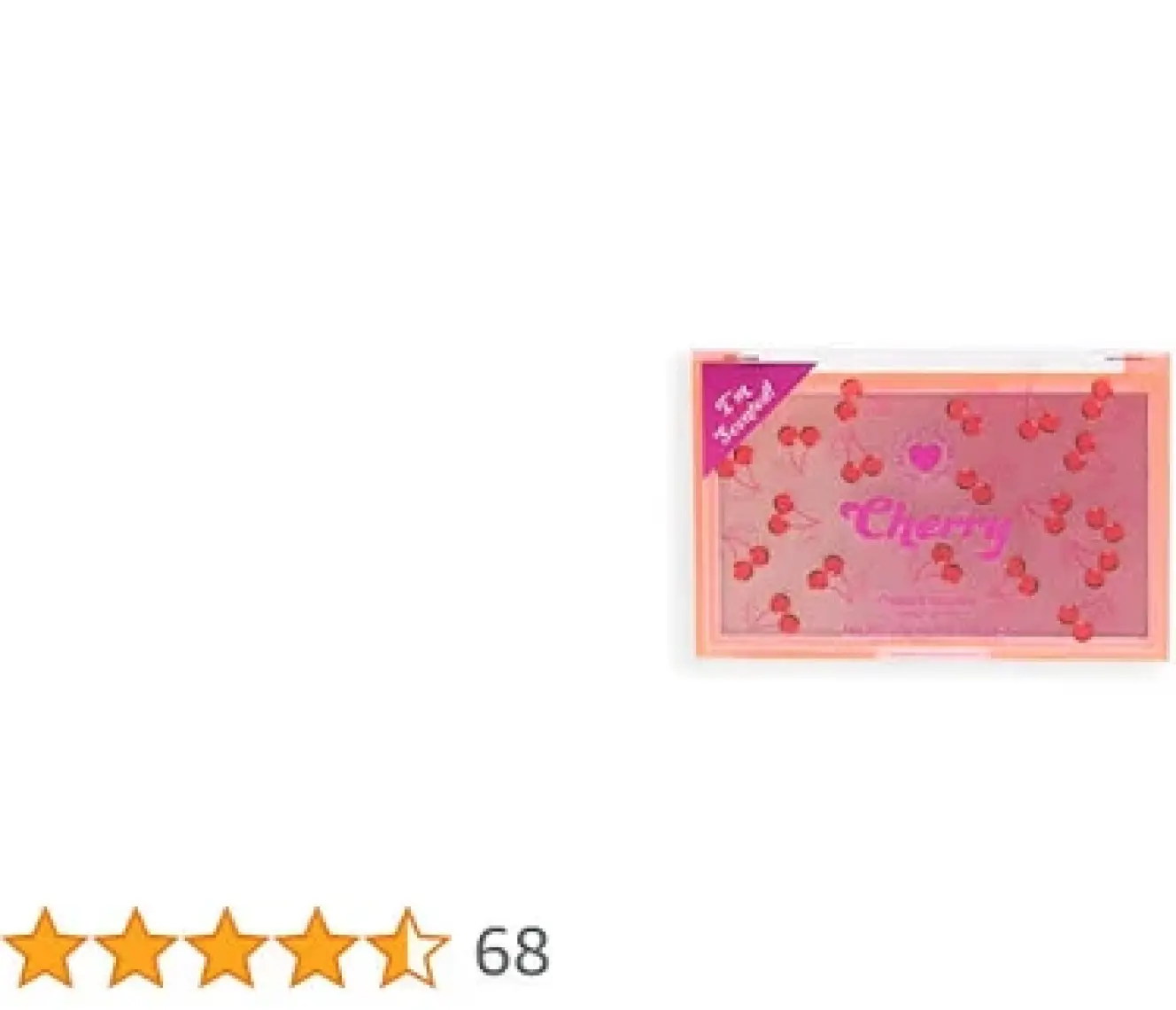Click the half-filled fifth rating star

406,949
